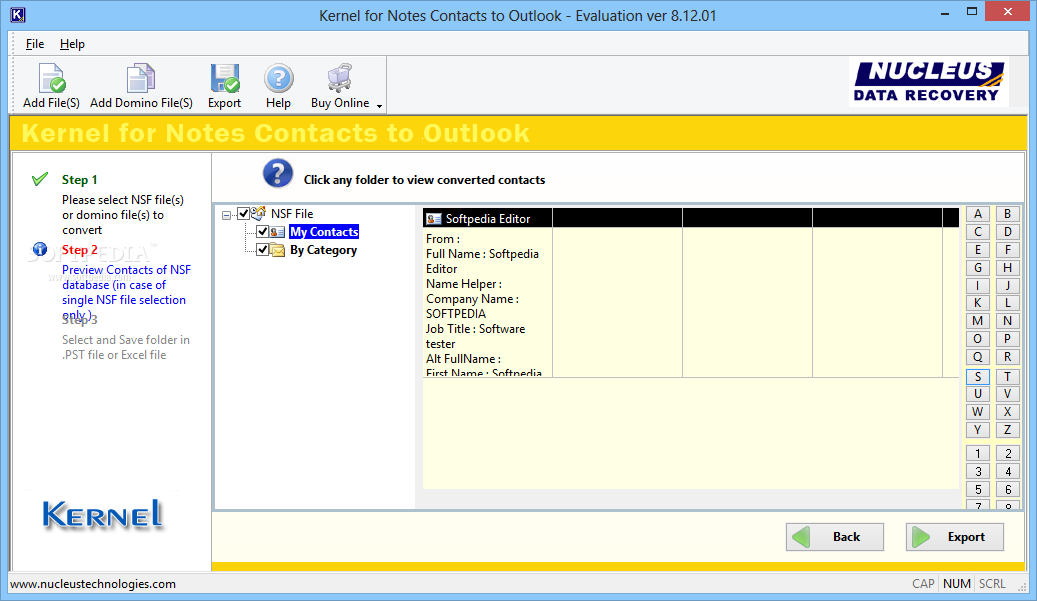Click the Step 1 green checkmark icon

pos(40,179)
